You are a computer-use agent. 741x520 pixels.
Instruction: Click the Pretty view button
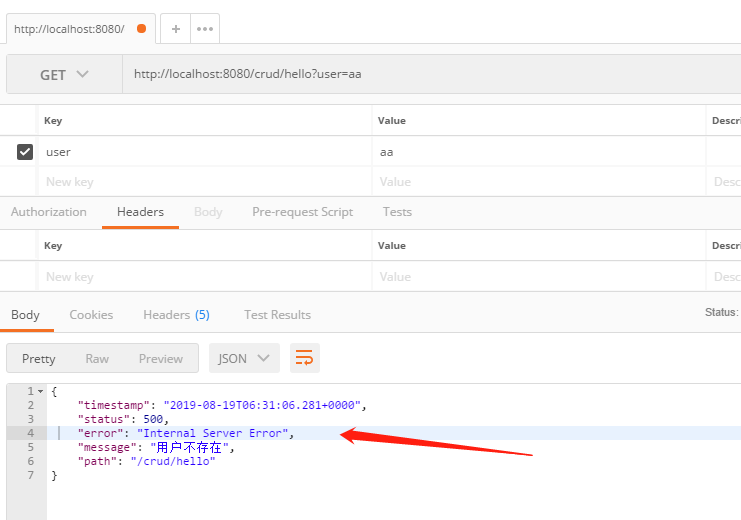point(39,359)
